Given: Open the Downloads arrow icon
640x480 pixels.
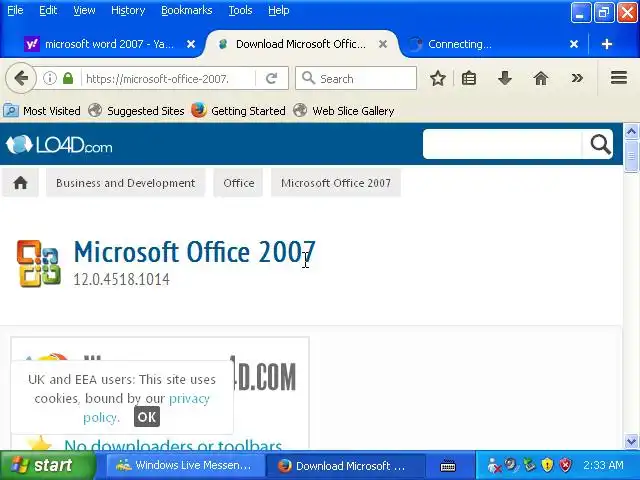Looking at the screenshot, I should 505,78.
